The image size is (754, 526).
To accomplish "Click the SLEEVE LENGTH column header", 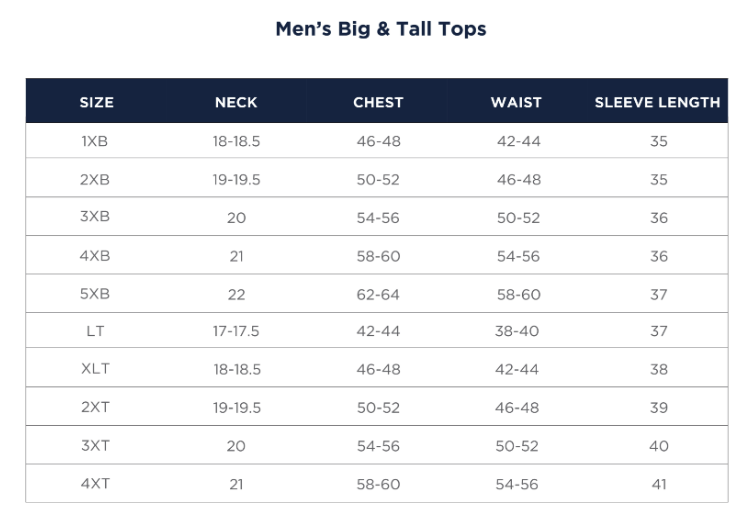I will (x=657, y=102).
